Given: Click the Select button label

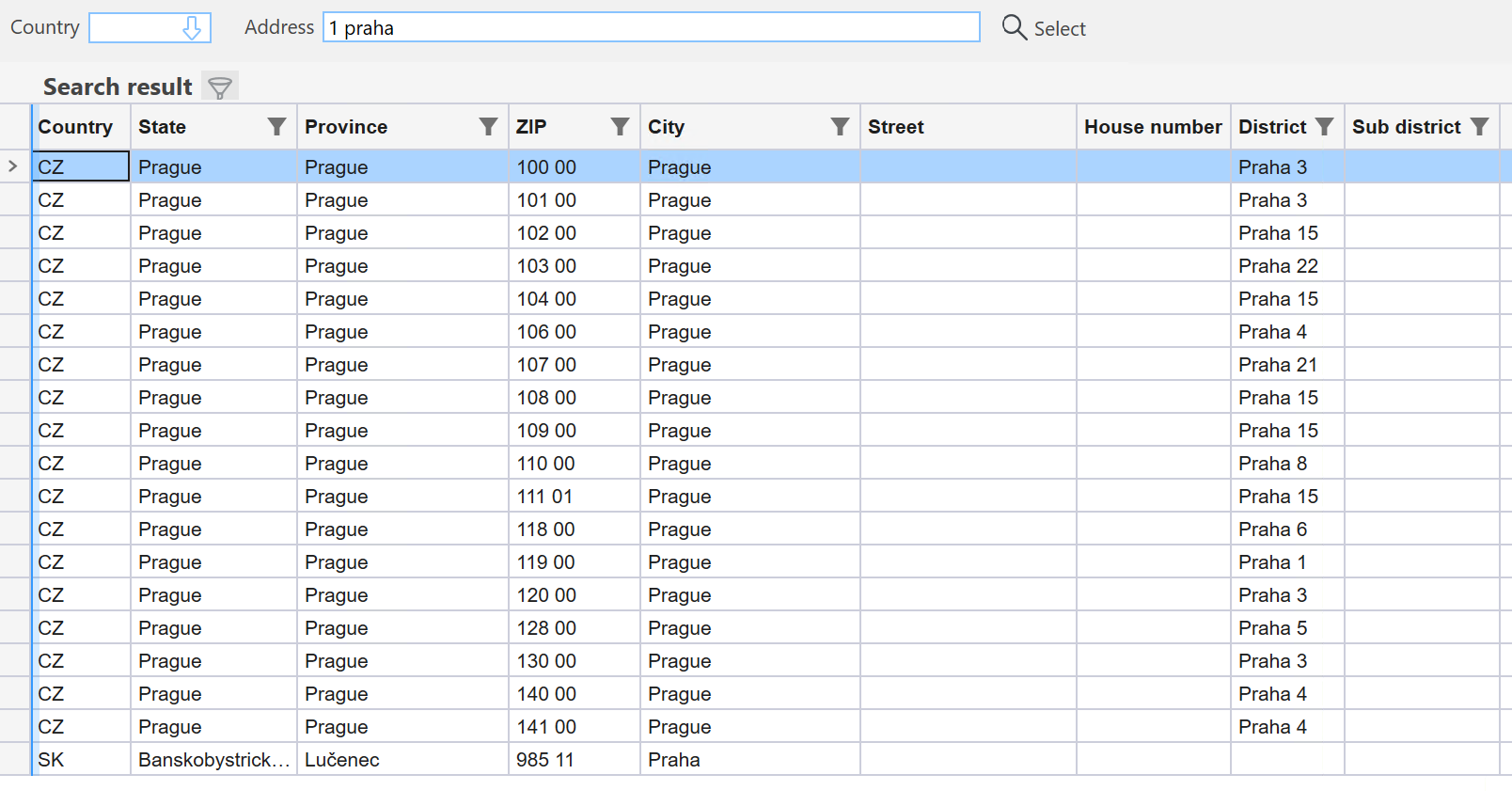Looking at the screenshot, I should (1060, 29).
